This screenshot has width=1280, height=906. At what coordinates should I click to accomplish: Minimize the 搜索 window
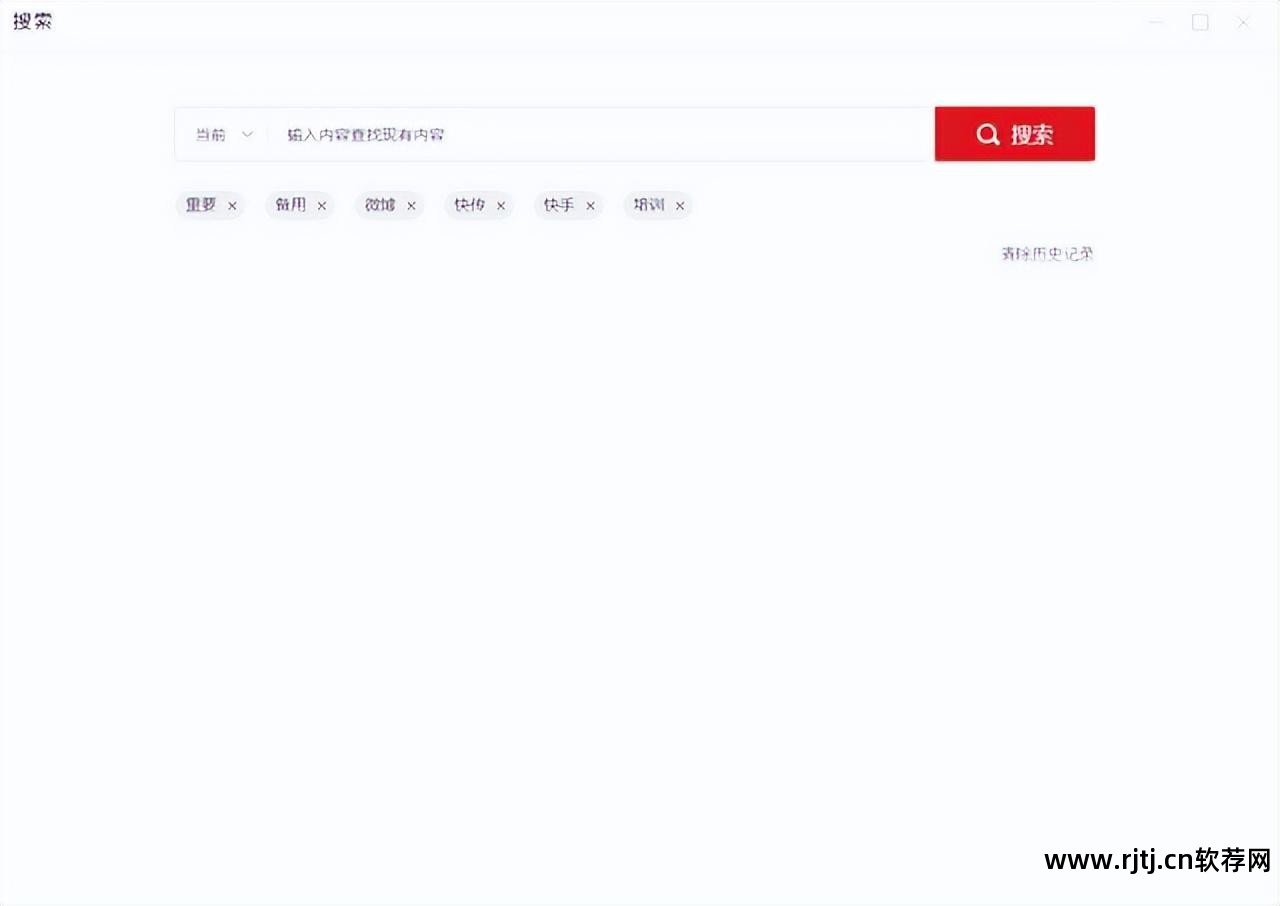coord(1156,21)
